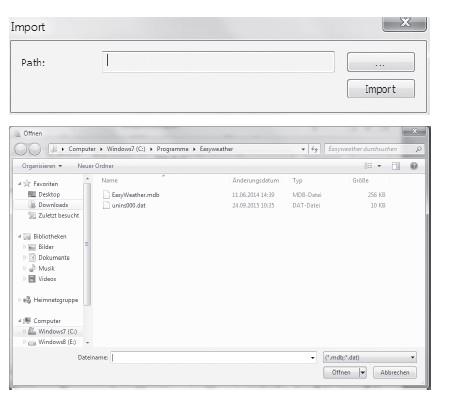This screenshot has width=461, height=393.
Task: Click Neuer Ordner in the toolbar
Action: 96,166
